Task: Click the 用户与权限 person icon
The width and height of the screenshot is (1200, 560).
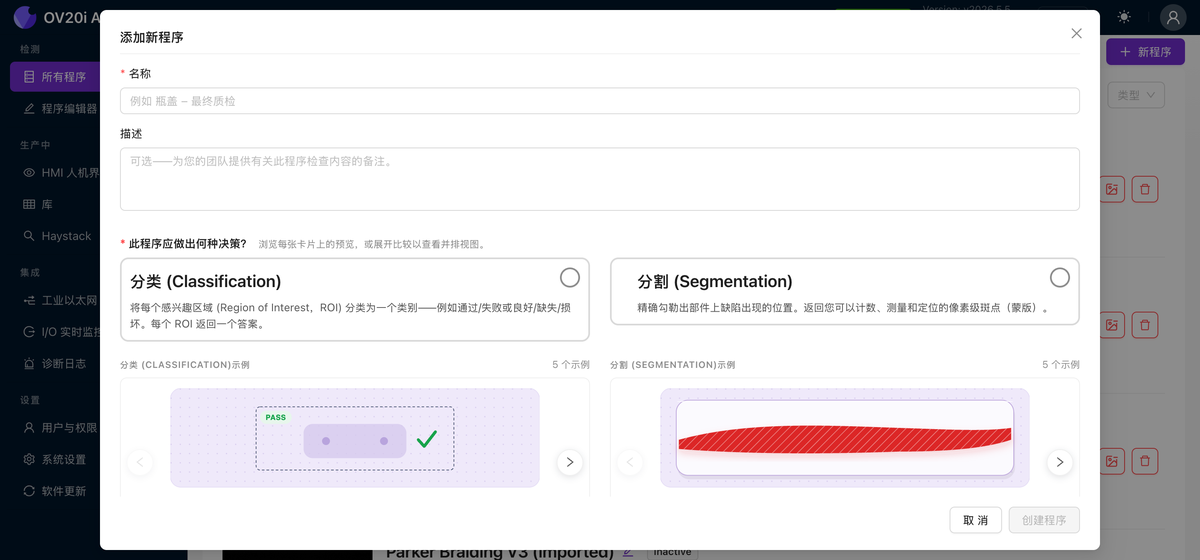Action: [x=29, y=427]
